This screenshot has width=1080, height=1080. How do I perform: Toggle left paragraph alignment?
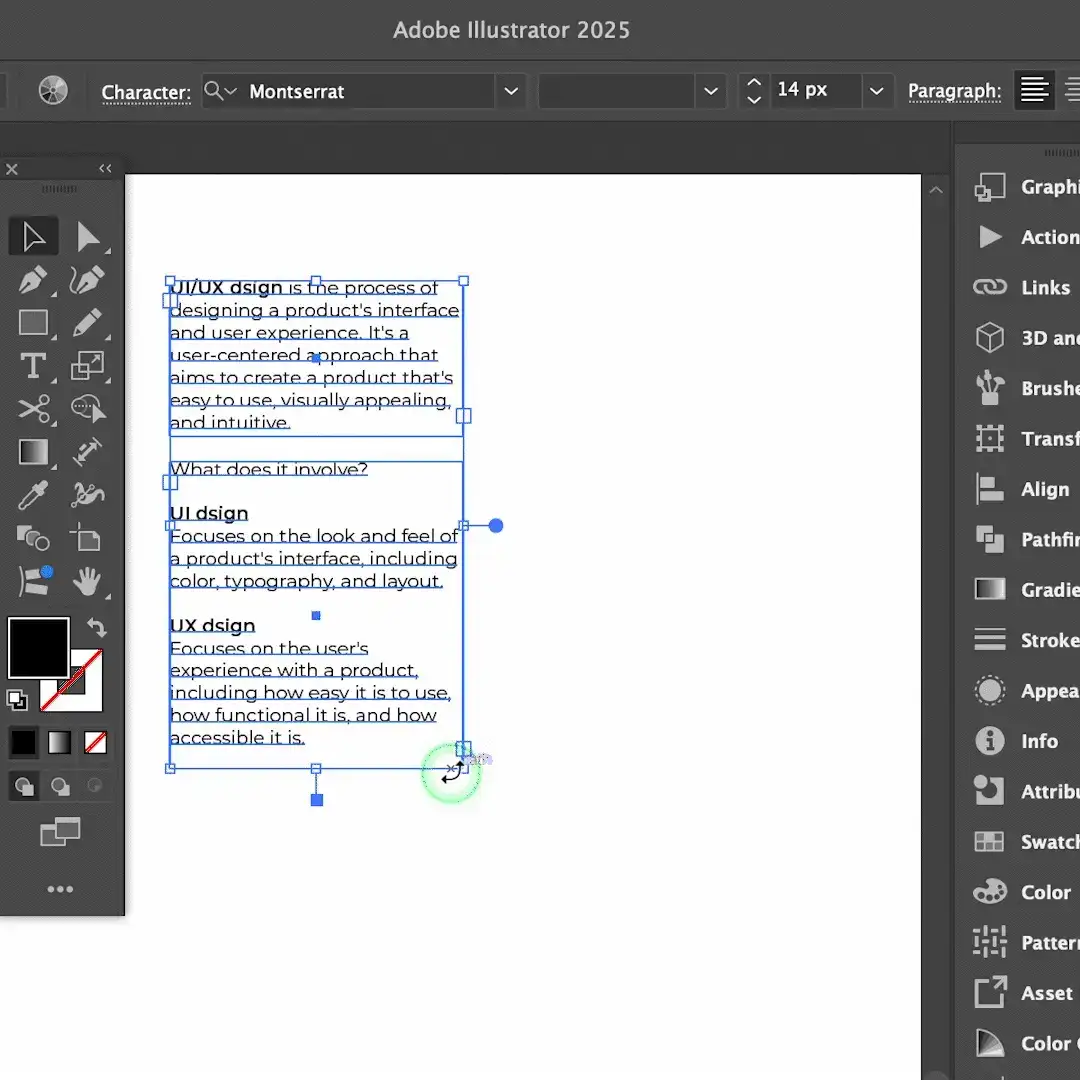(x=1034, y=90)
